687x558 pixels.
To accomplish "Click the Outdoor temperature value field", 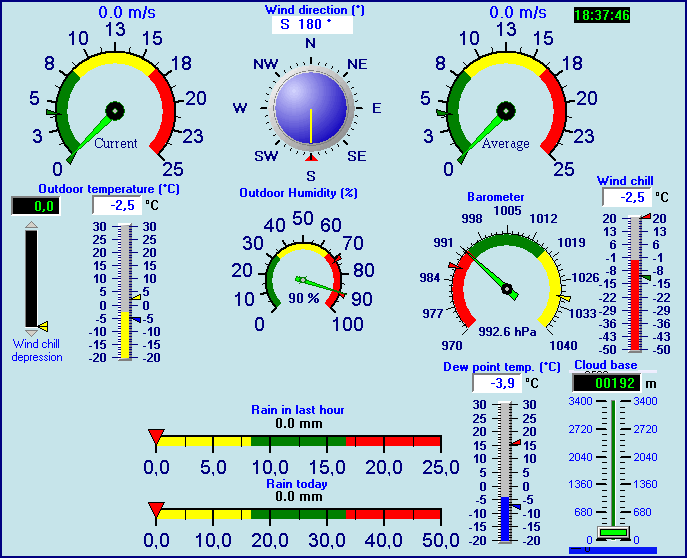I will click(116, 205).
